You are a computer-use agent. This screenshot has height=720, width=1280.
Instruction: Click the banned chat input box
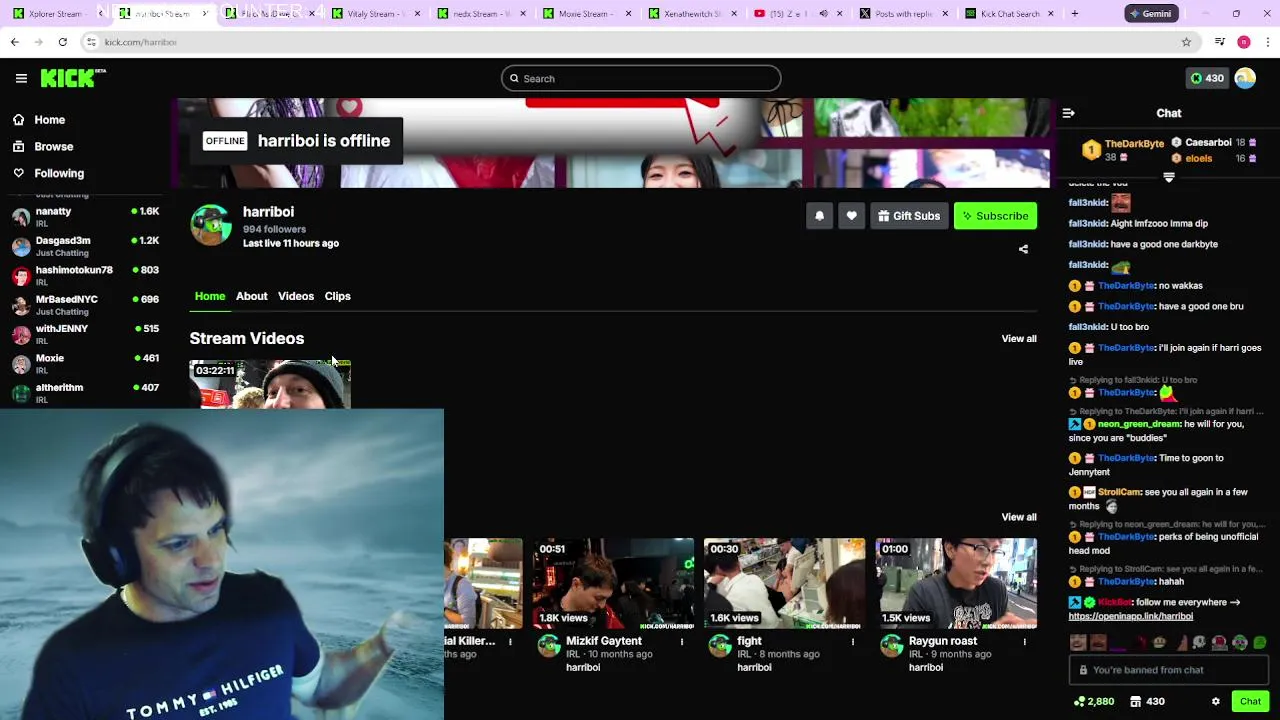pos(1168,670)
